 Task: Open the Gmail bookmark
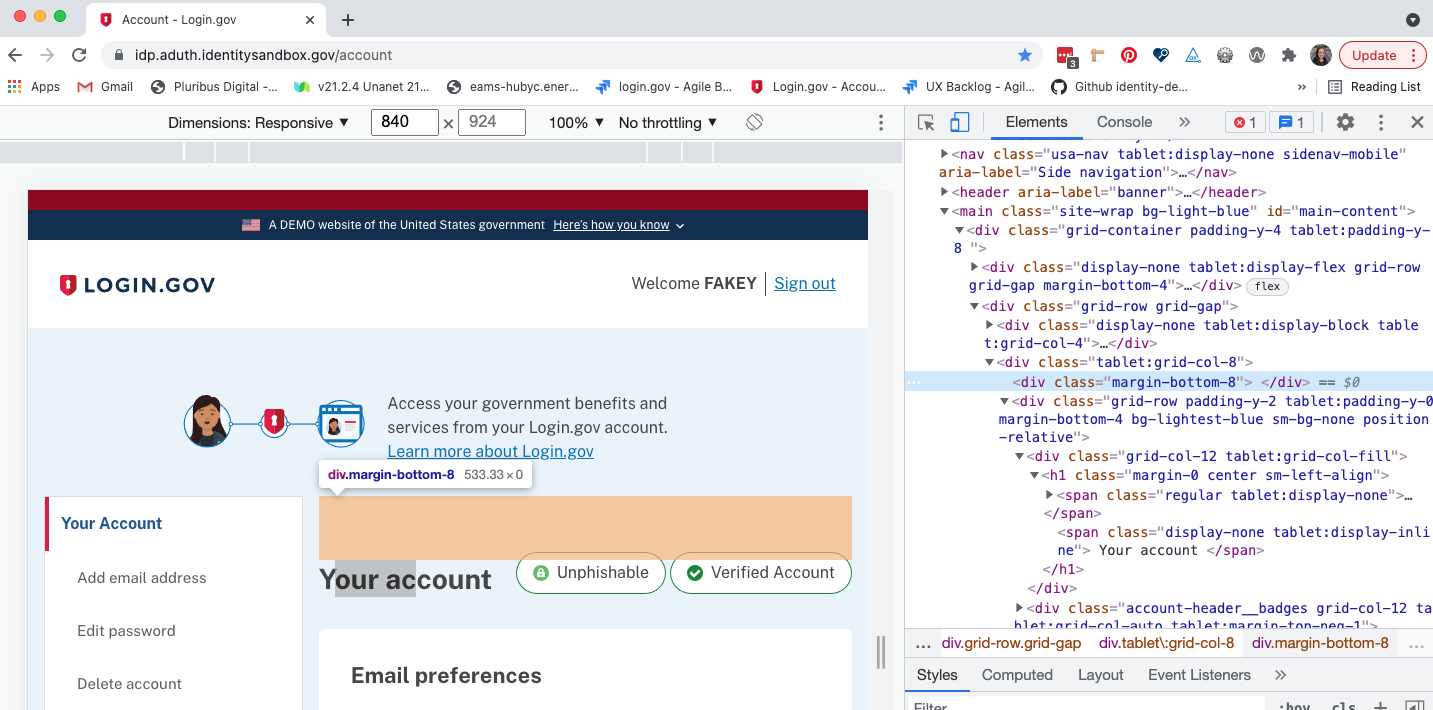pyautogui.click(x=105, y=87)
